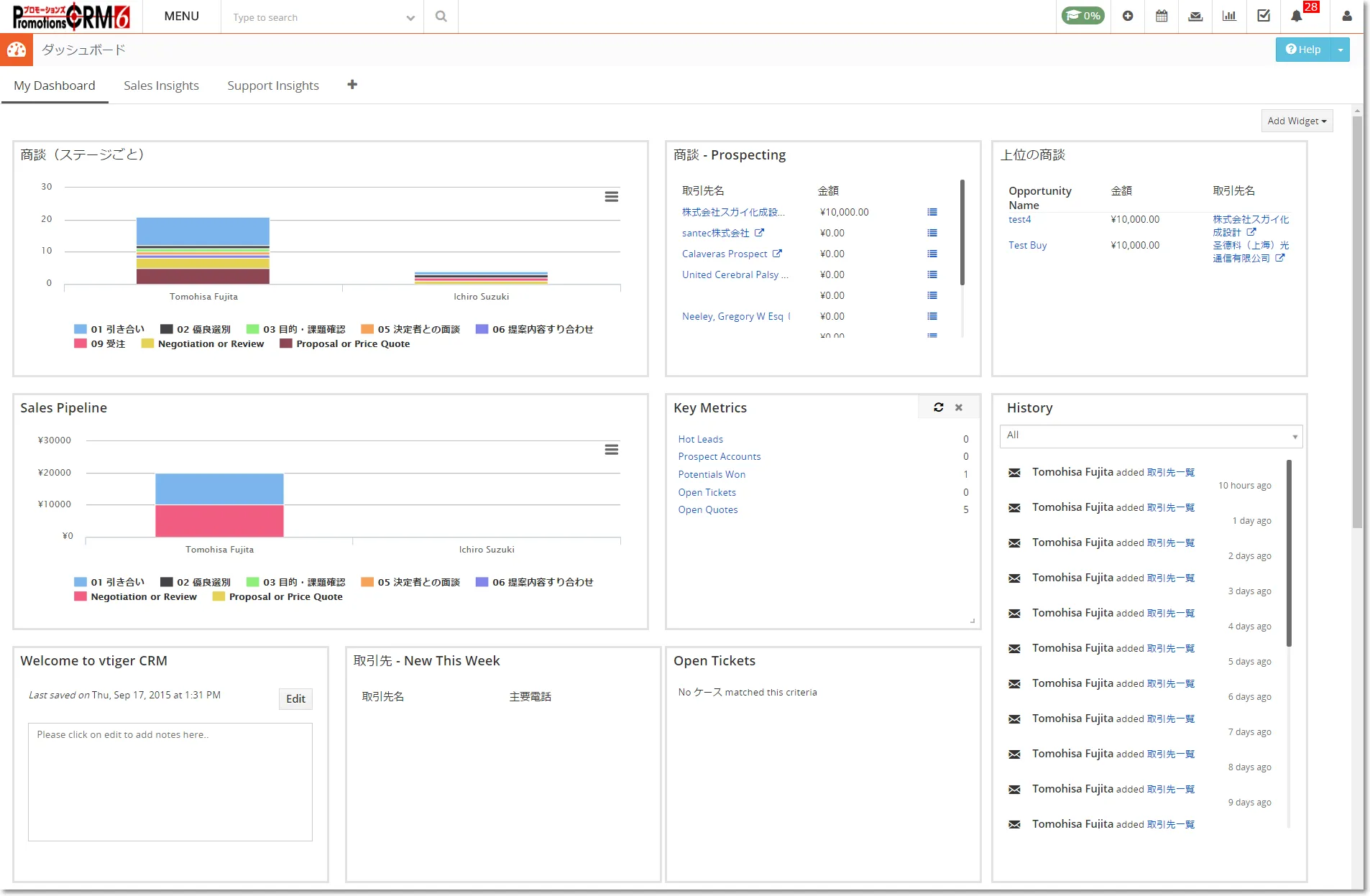Switch to the Support Insights tab
Viewport: 1370px width, 896px height.
pyautogui.click(x=273, y=86)
